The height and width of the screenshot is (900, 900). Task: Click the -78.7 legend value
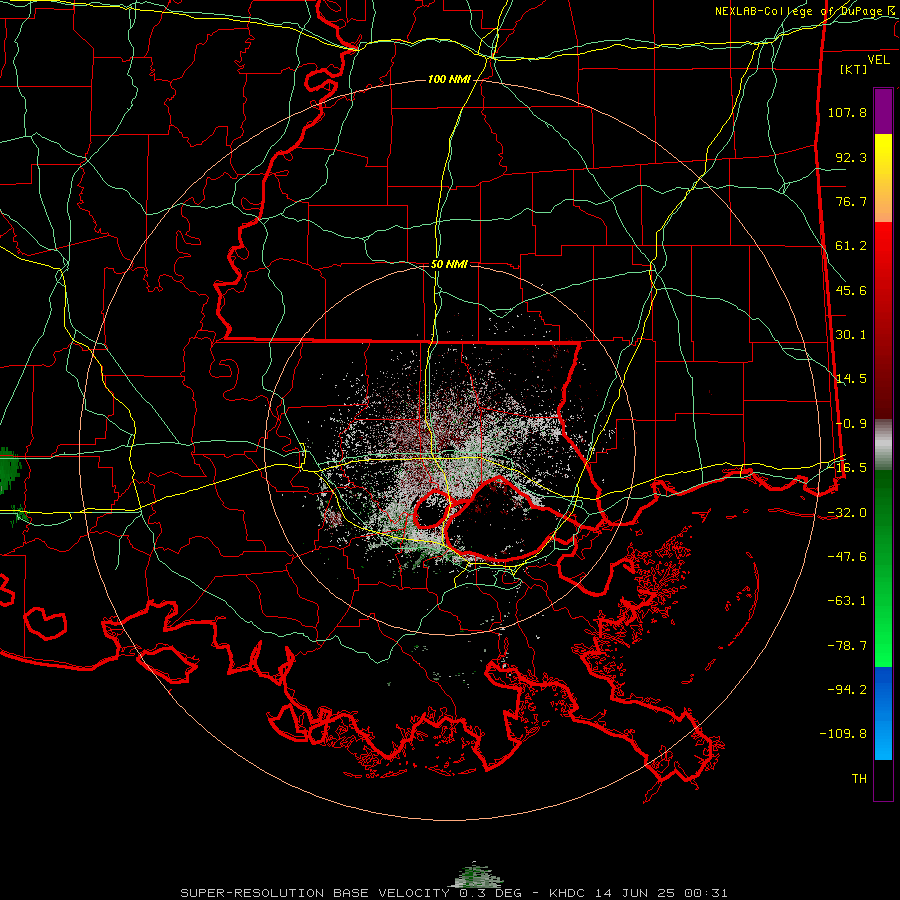pos(847,646)
